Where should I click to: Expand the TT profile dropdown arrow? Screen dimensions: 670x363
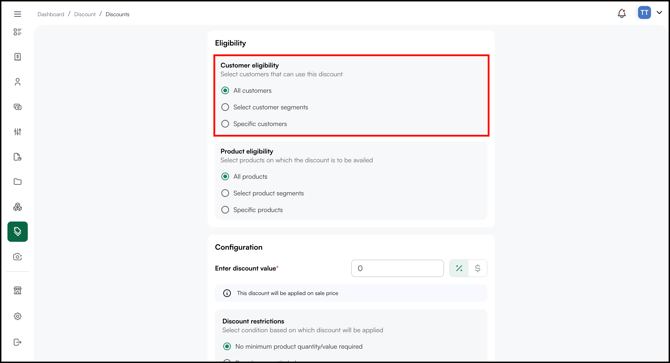pos(659,13)
